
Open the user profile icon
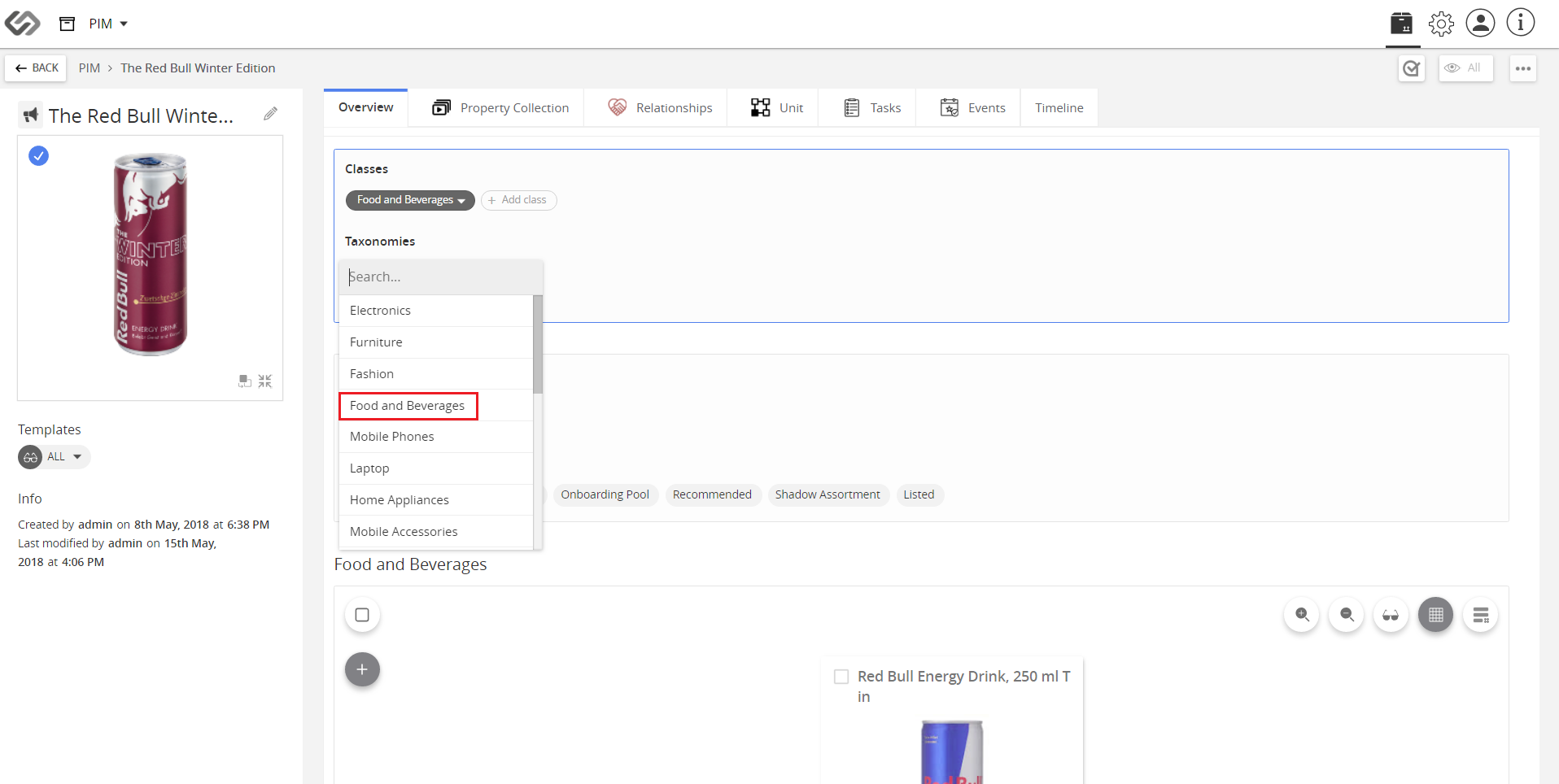(1480, 23)
